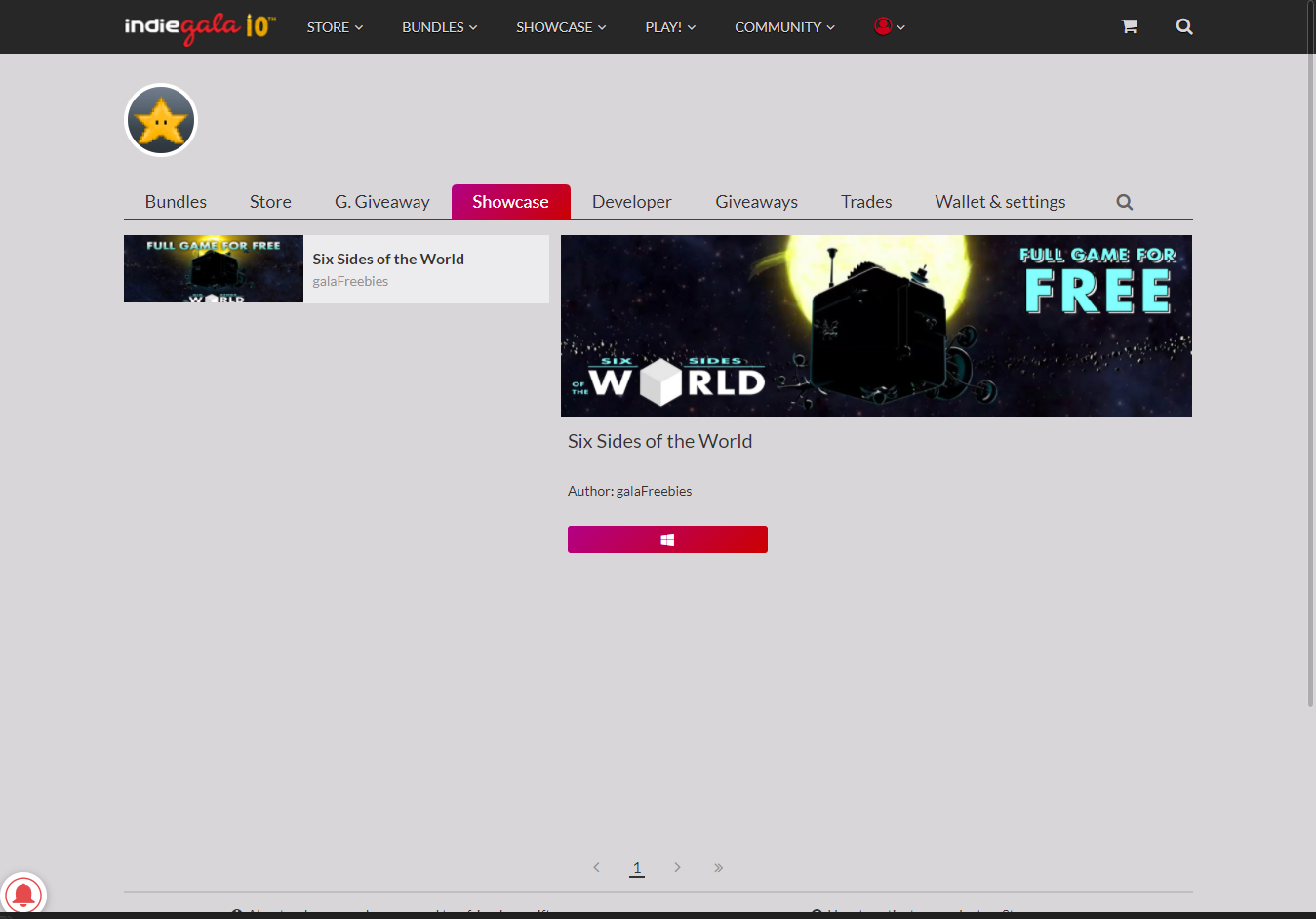1316x919 pixels.
Task: Click the large Six Sides of the World banner
Action: pos(876,326)
